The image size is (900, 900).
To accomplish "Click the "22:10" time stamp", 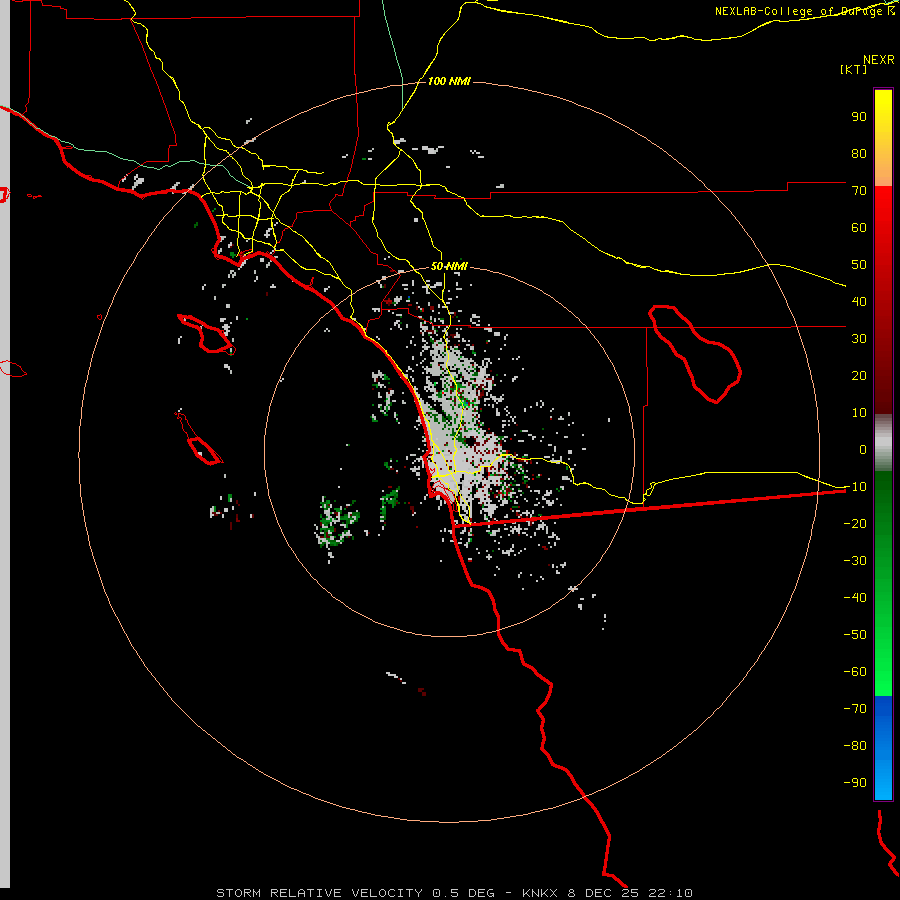I will (670, 893).
